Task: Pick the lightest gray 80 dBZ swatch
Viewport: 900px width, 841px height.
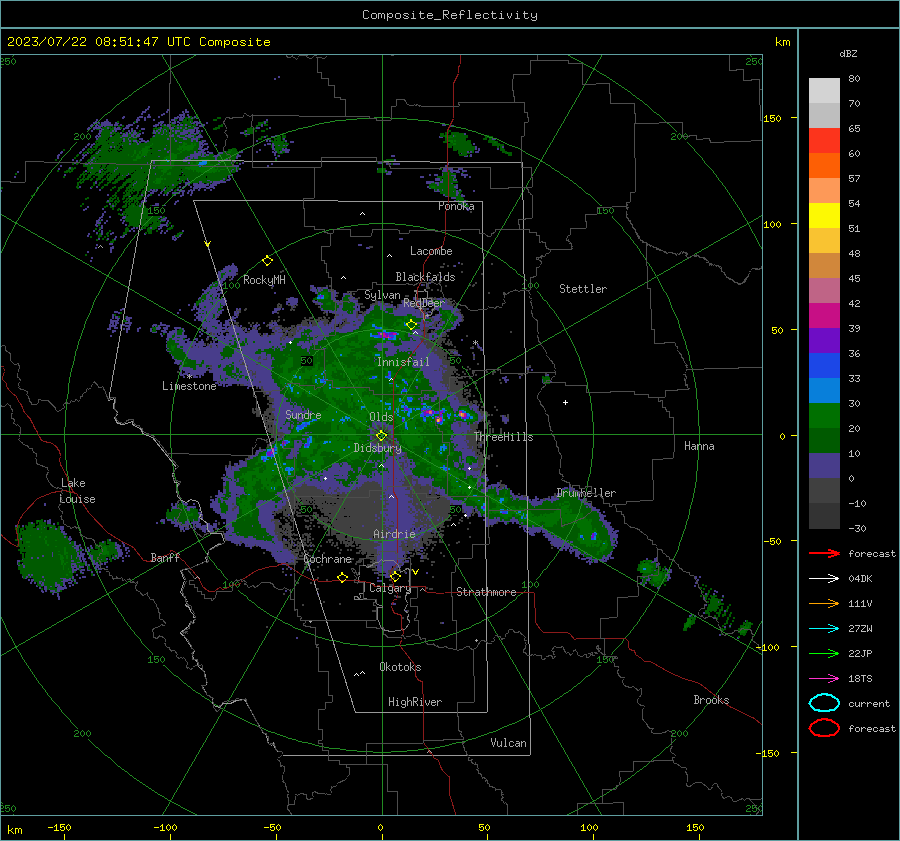Action: pos(824,91)
